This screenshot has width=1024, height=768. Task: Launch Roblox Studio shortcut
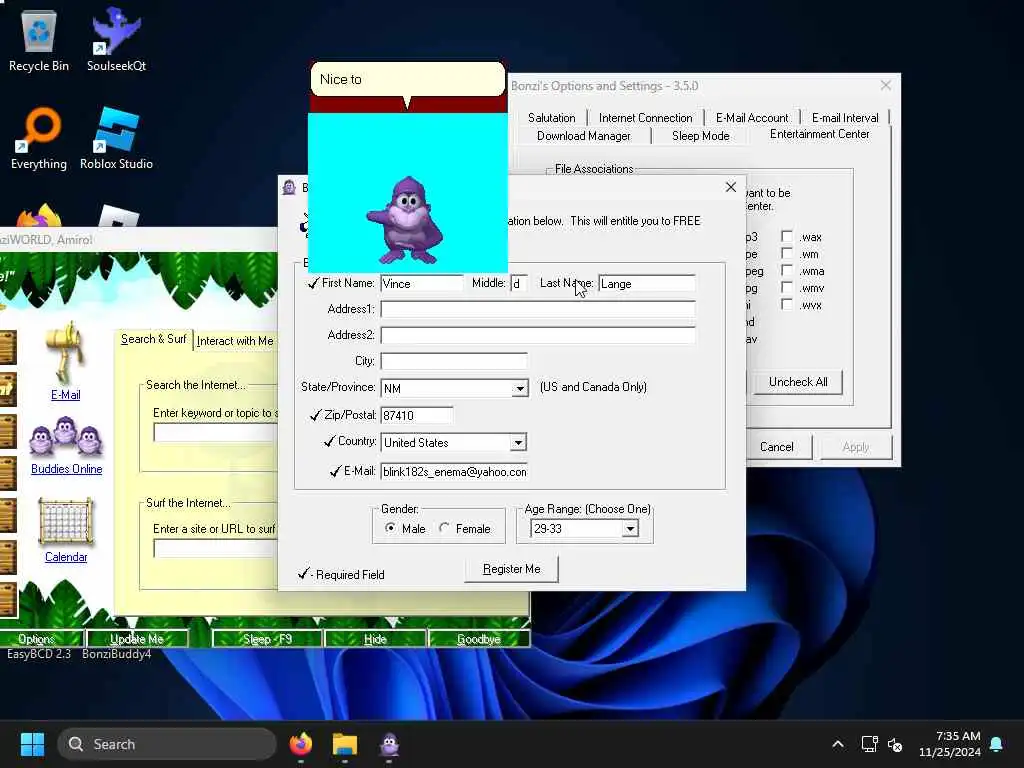point(116,138)
